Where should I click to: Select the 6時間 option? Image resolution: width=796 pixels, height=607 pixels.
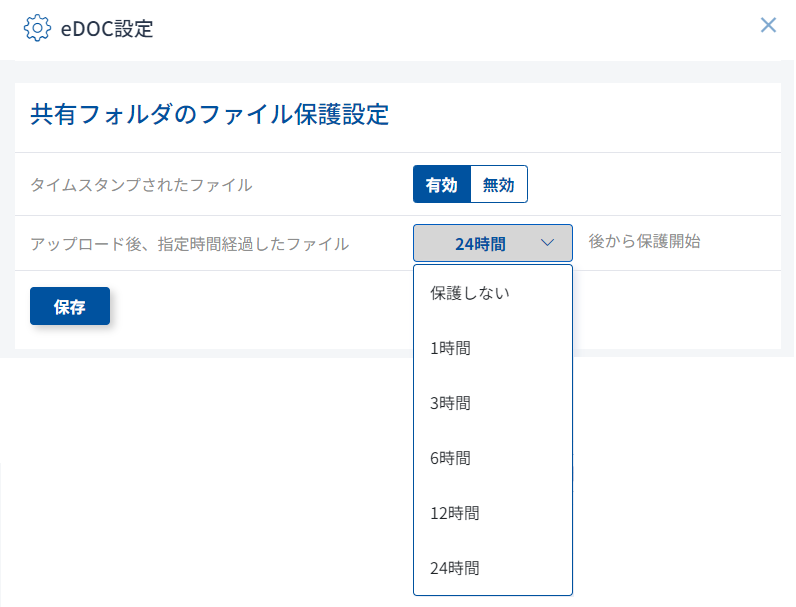click(450, 458)
